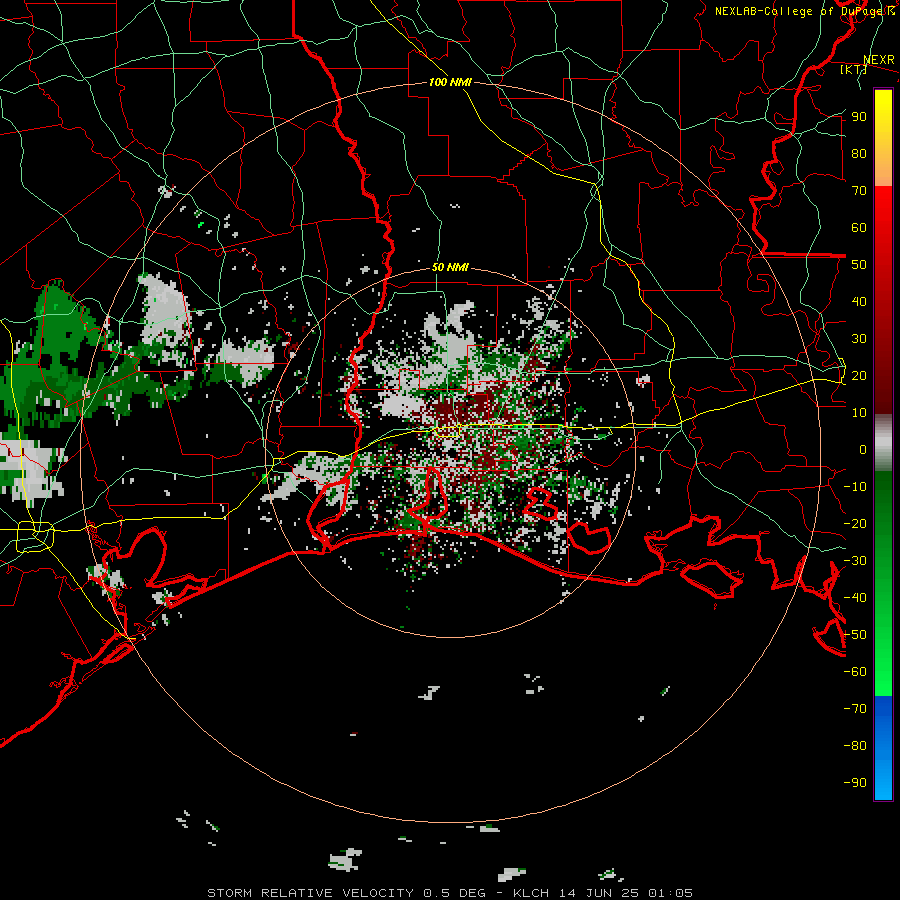
Task: Select the -10 value on velocity scale
Action: (x=855, y=487)
